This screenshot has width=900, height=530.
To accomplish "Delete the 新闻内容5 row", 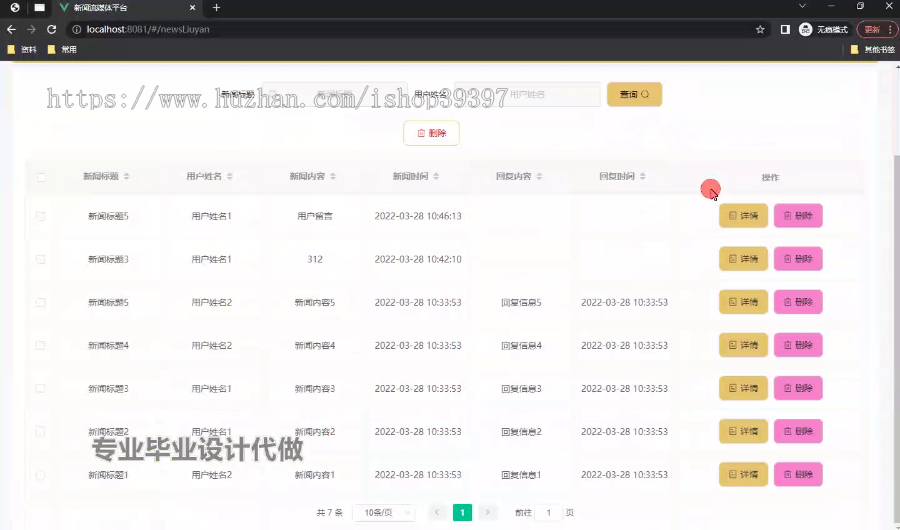I will tap(798, 302).
